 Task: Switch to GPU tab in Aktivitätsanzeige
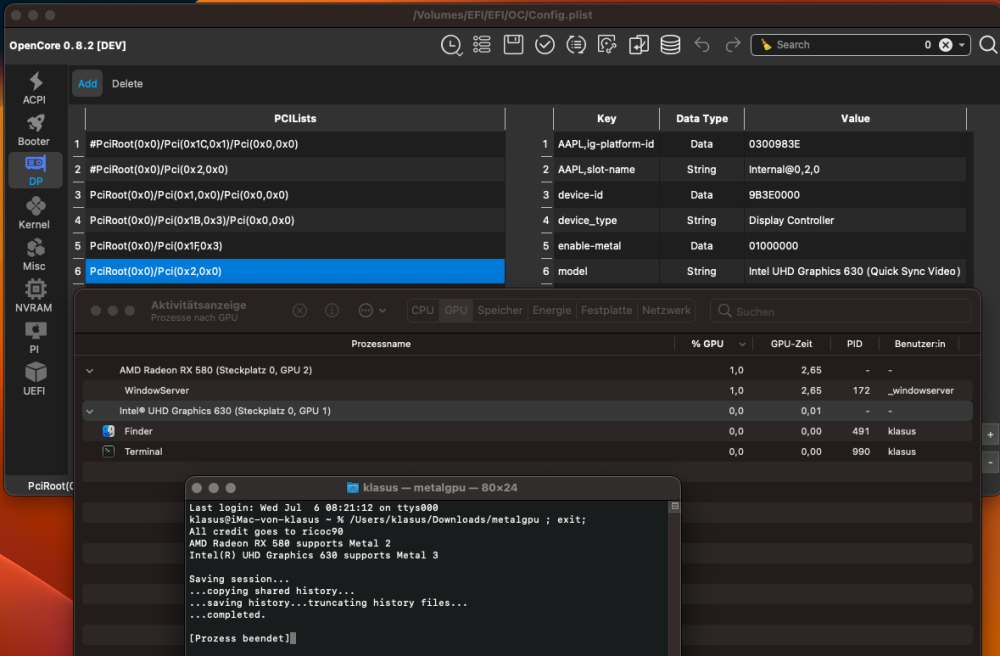click(456, 310)
